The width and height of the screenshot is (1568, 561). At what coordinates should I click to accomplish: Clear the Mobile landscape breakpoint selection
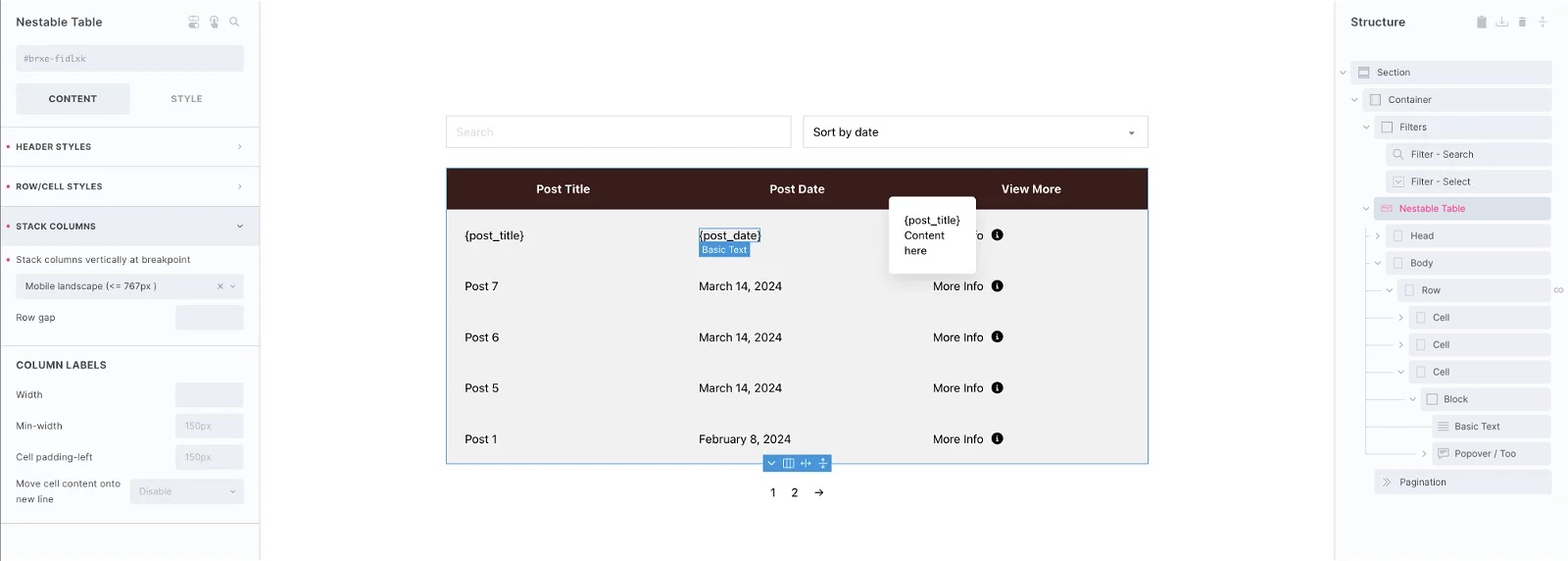220,286
